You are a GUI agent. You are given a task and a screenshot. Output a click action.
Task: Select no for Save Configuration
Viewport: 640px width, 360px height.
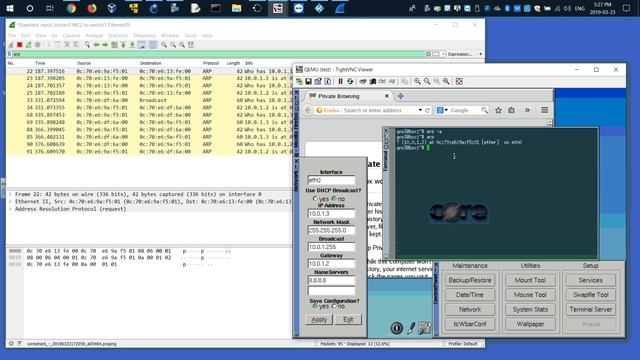coord(334,306)
